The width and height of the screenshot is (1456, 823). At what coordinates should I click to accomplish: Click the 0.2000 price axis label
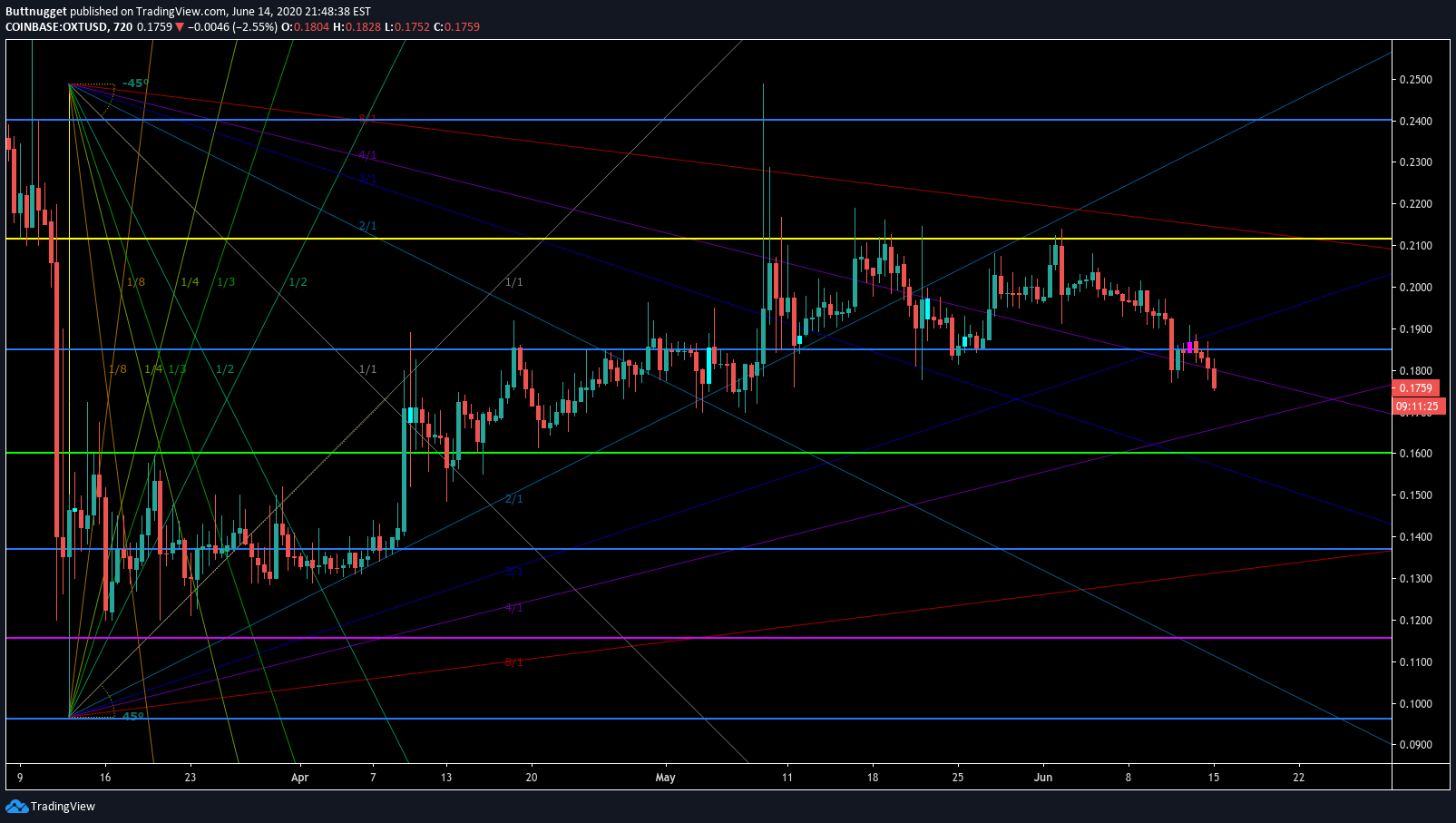click(1416, 288)
